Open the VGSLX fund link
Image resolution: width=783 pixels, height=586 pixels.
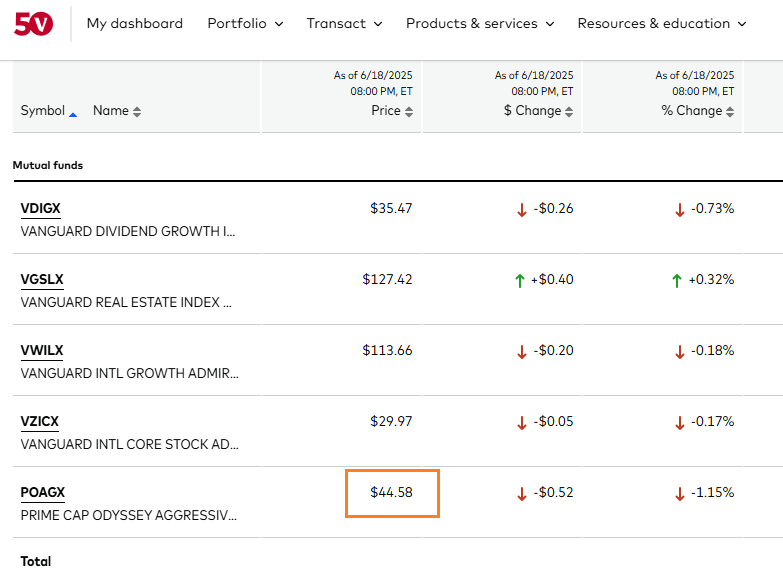(x=42, y=279)
